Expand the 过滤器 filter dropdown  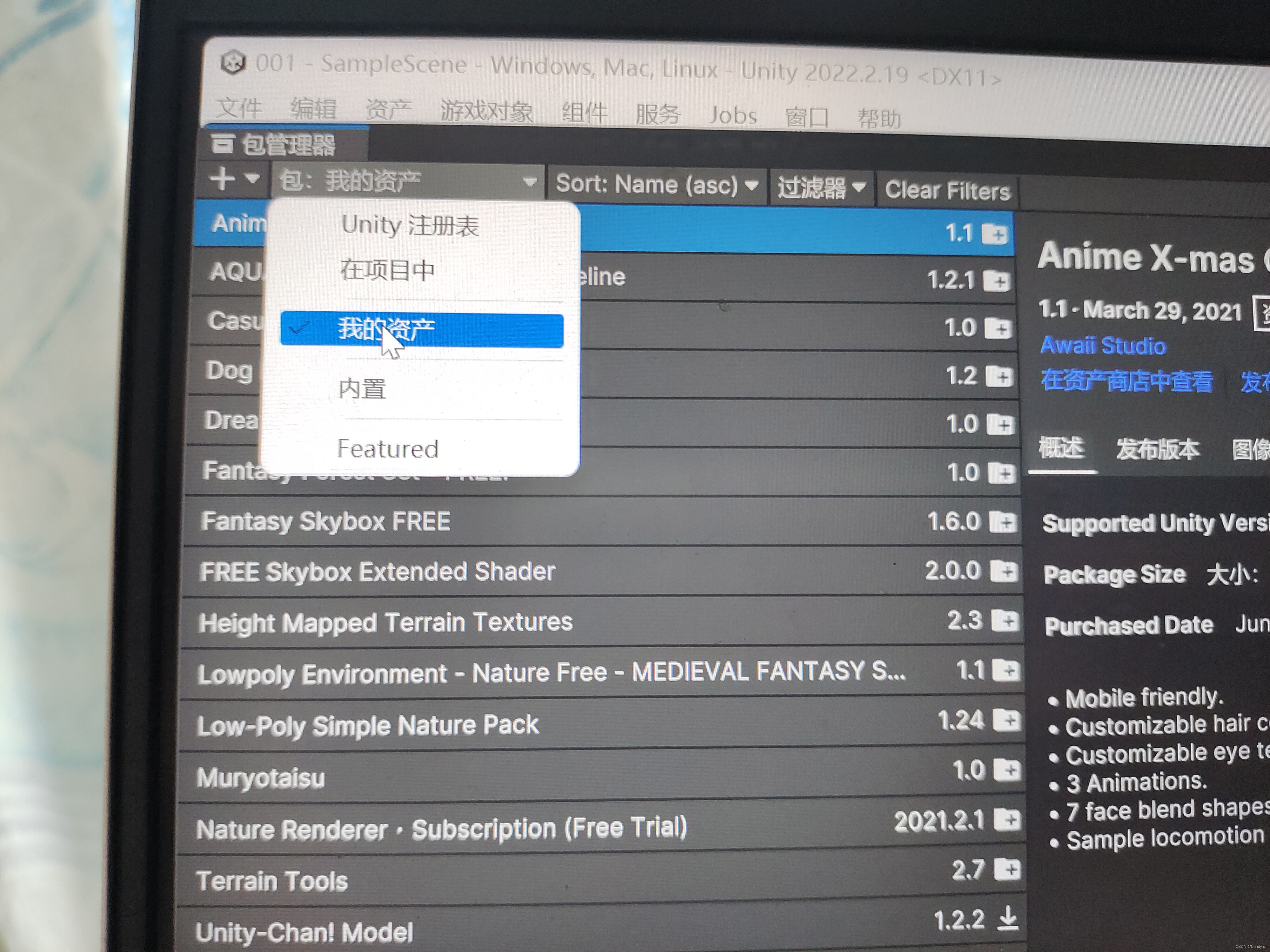click(x=820, y=188)
